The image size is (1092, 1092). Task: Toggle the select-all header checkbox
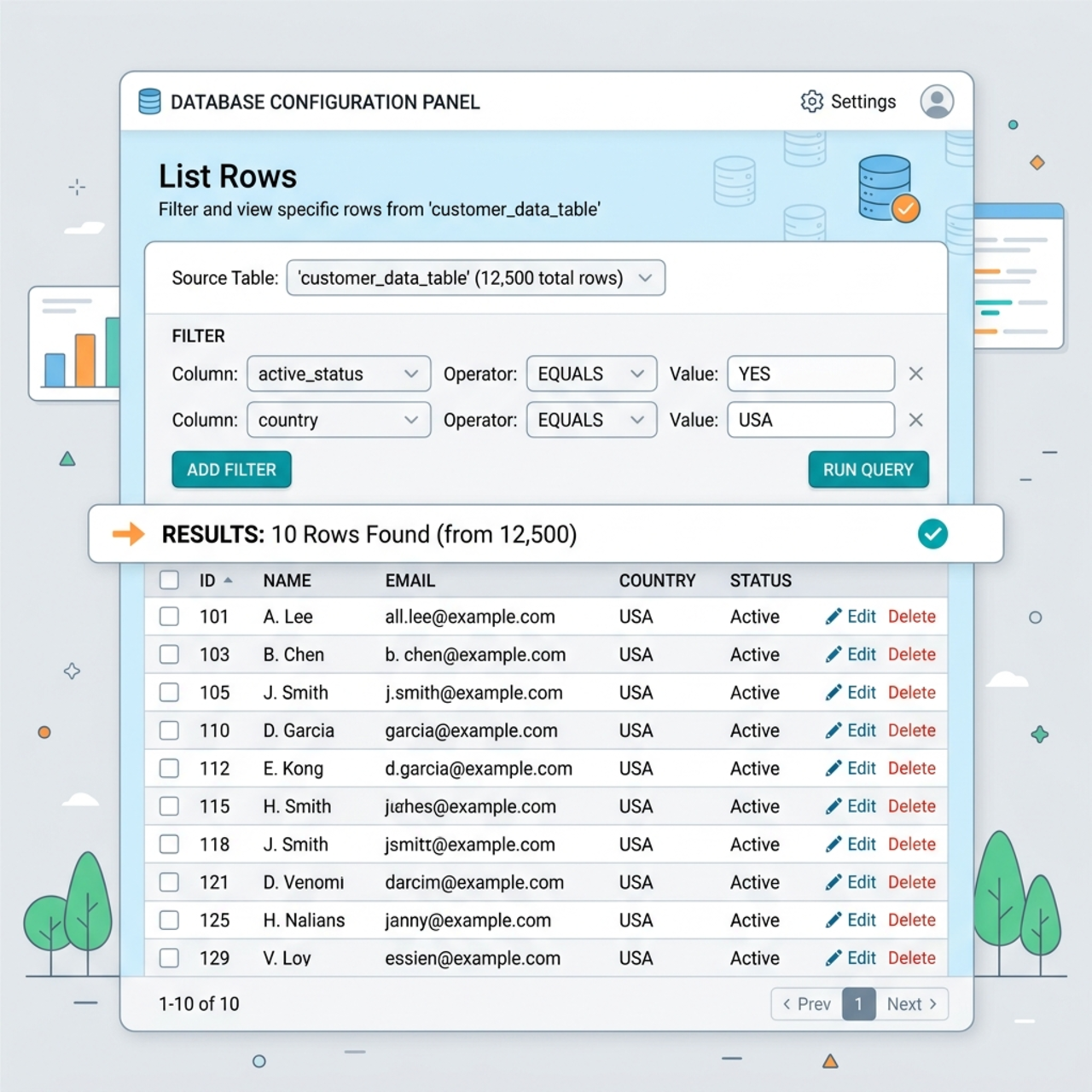pos(170,580)
